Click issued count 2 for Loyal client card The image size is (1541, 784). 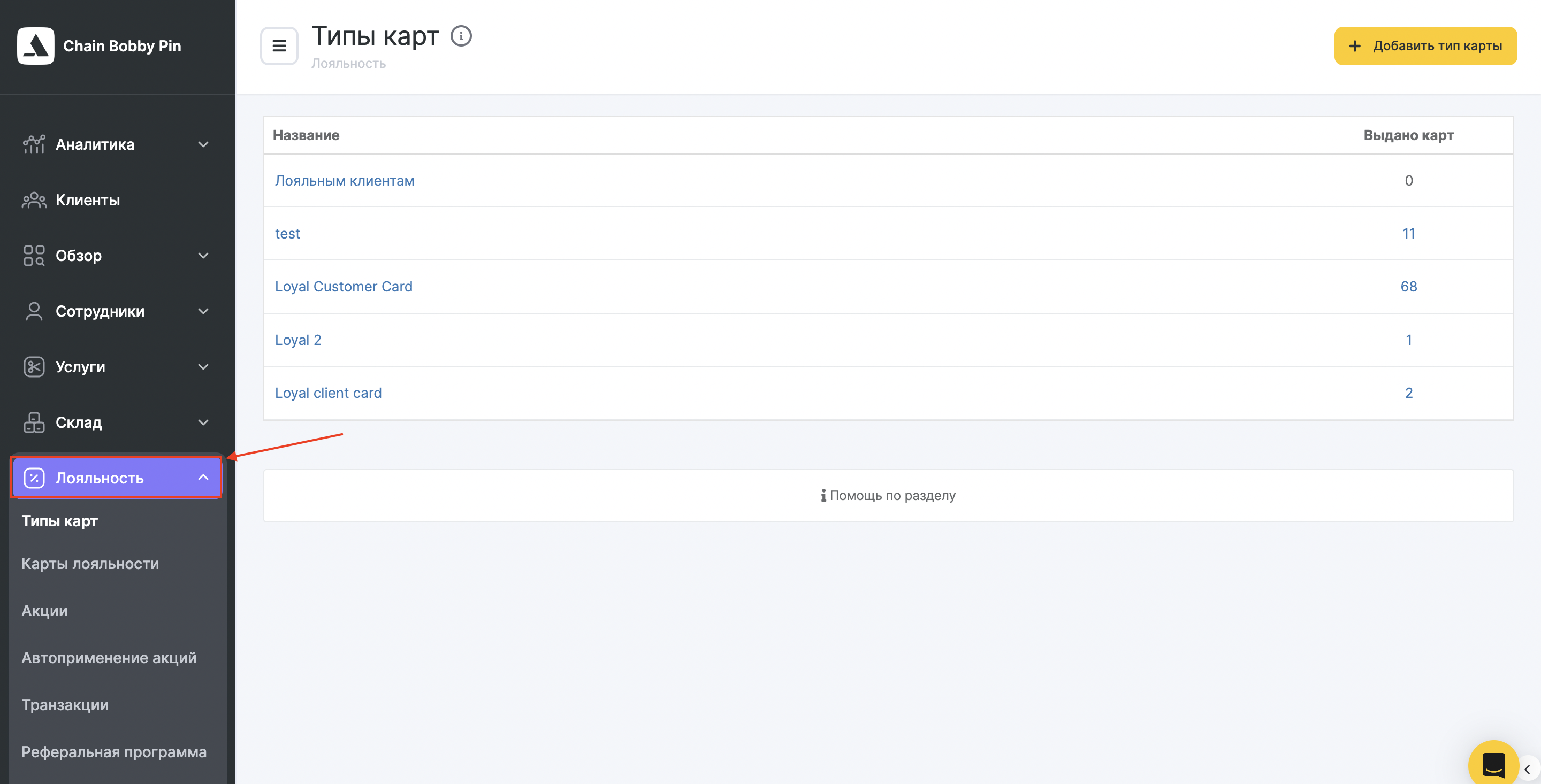(1408, 393)
